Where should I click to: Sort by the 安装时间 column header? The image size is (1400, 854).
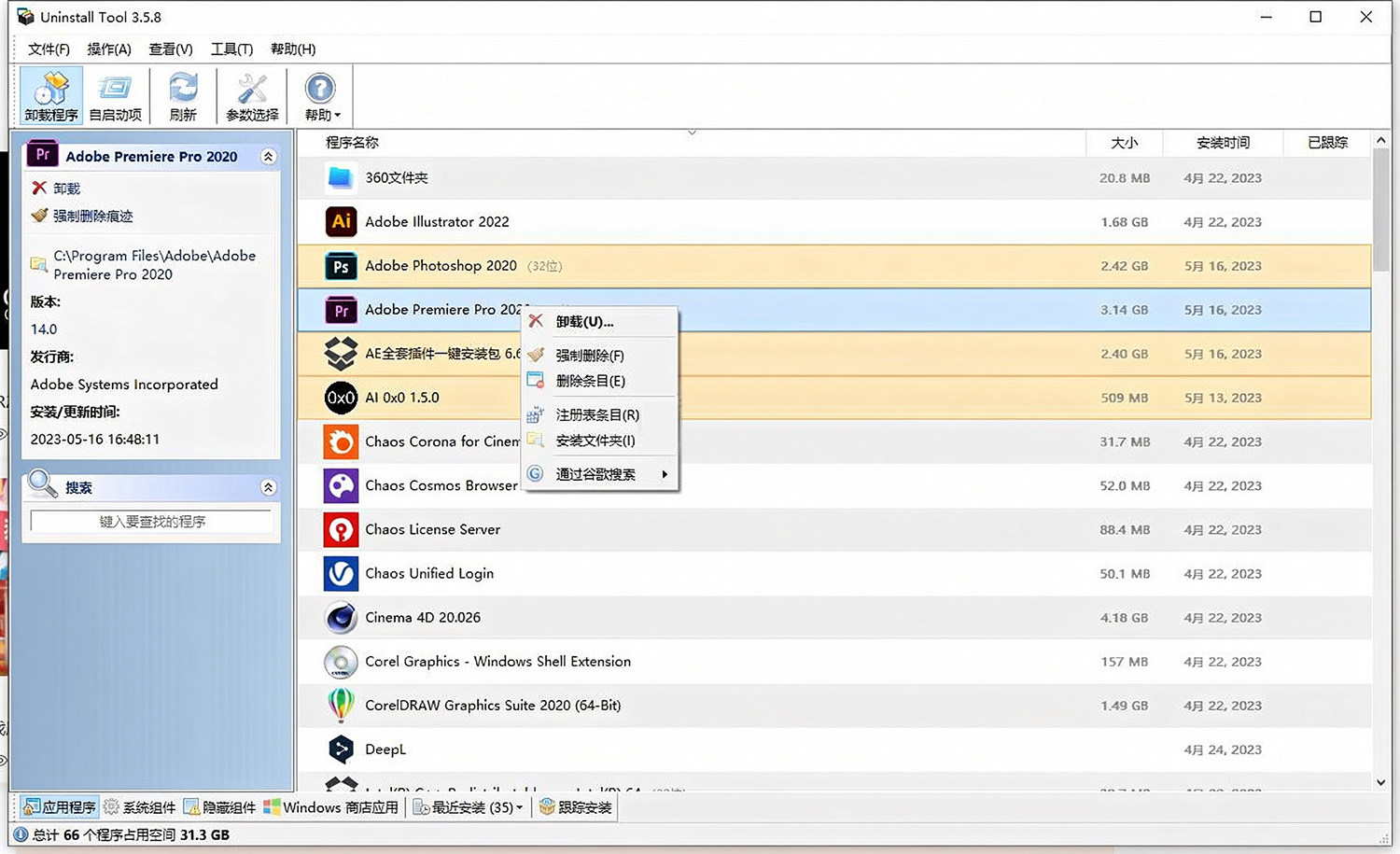[1223, 142]
